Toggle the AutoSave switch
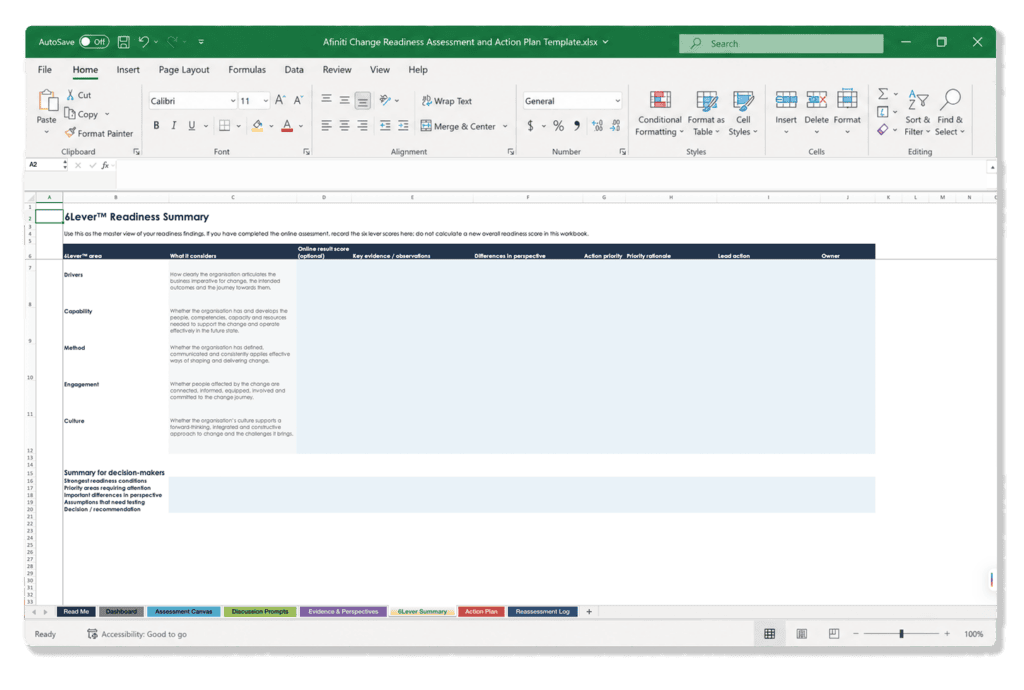The image size is (1024, 690). (94, 42)
